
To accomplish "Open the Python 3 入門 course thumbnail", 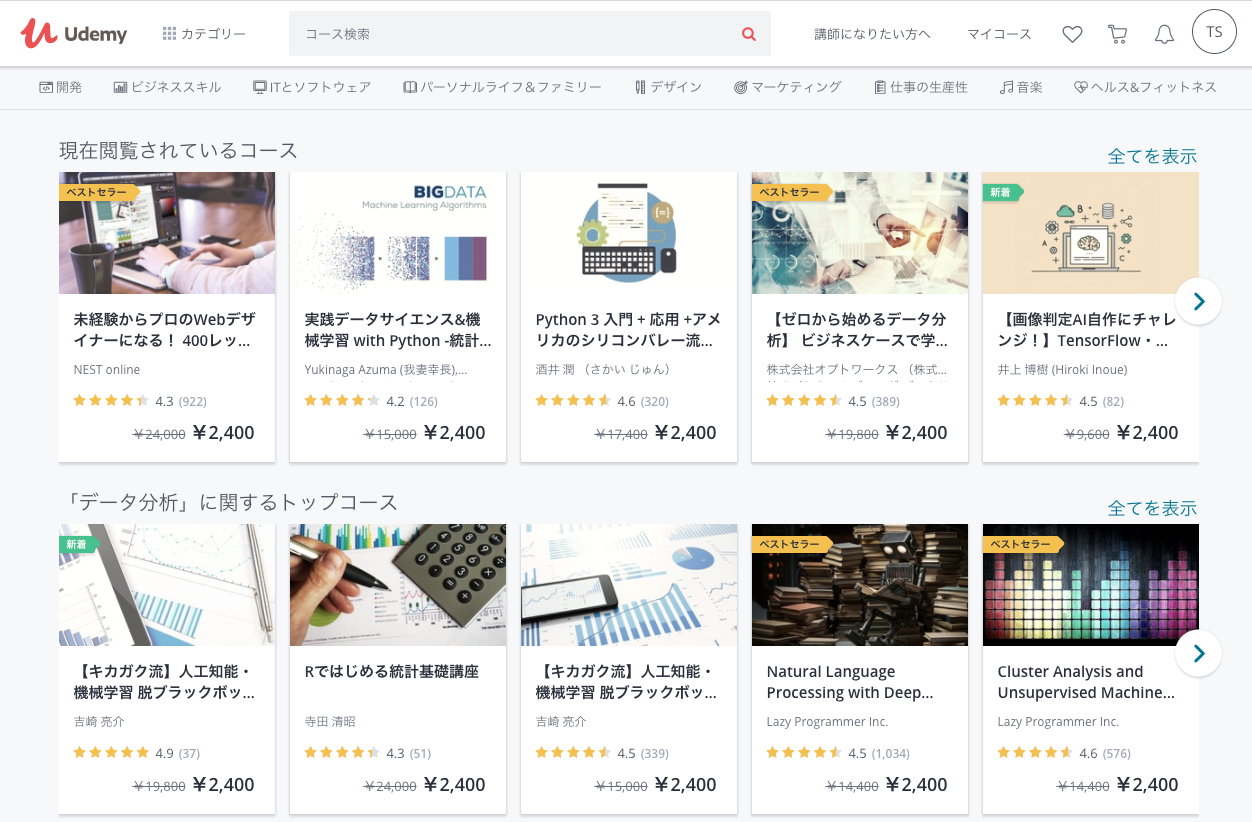I will coord(629,233).
